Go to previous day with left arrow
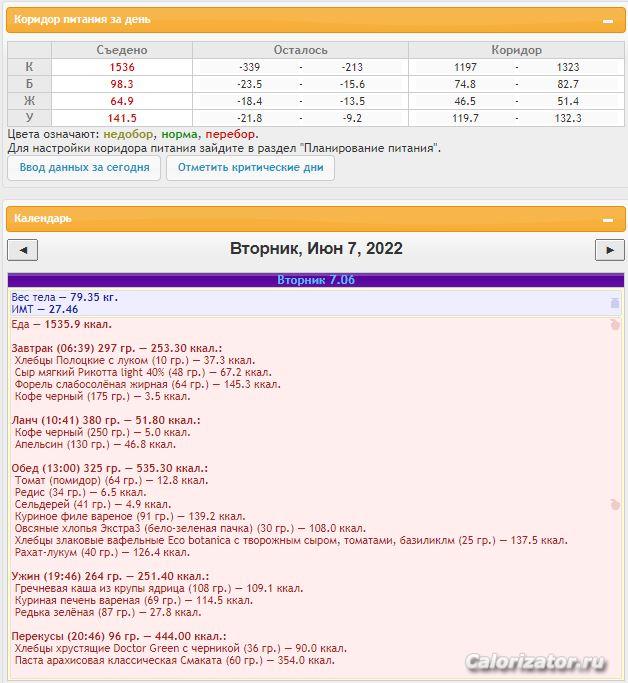The width and height of the screenshot is (628, 683). [x=22, y=250]
